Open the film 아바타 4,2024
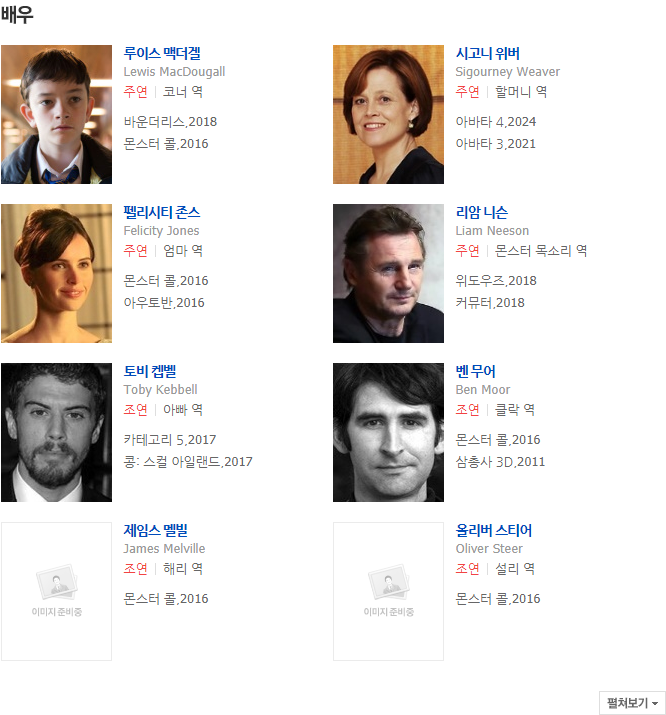This screenshot has height=715, width=666. click(496, 122)
